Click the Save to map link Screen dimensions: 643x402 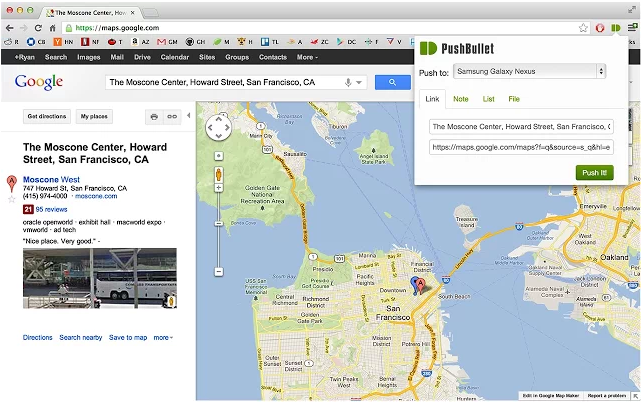(x=128, y=338)
